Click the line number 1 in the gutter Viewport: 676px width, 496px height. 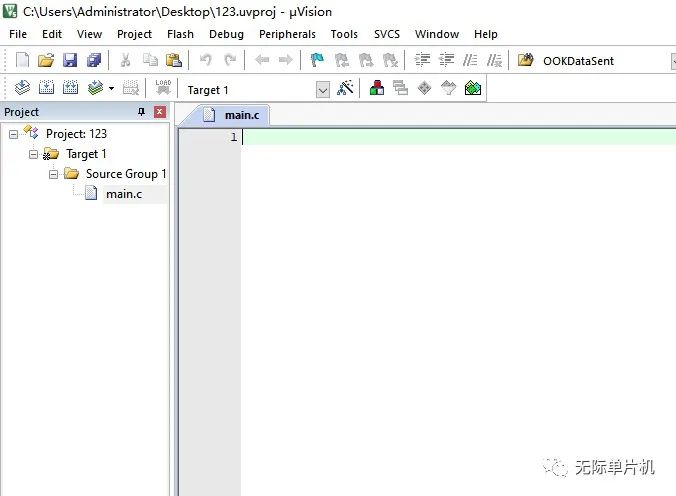233,138
